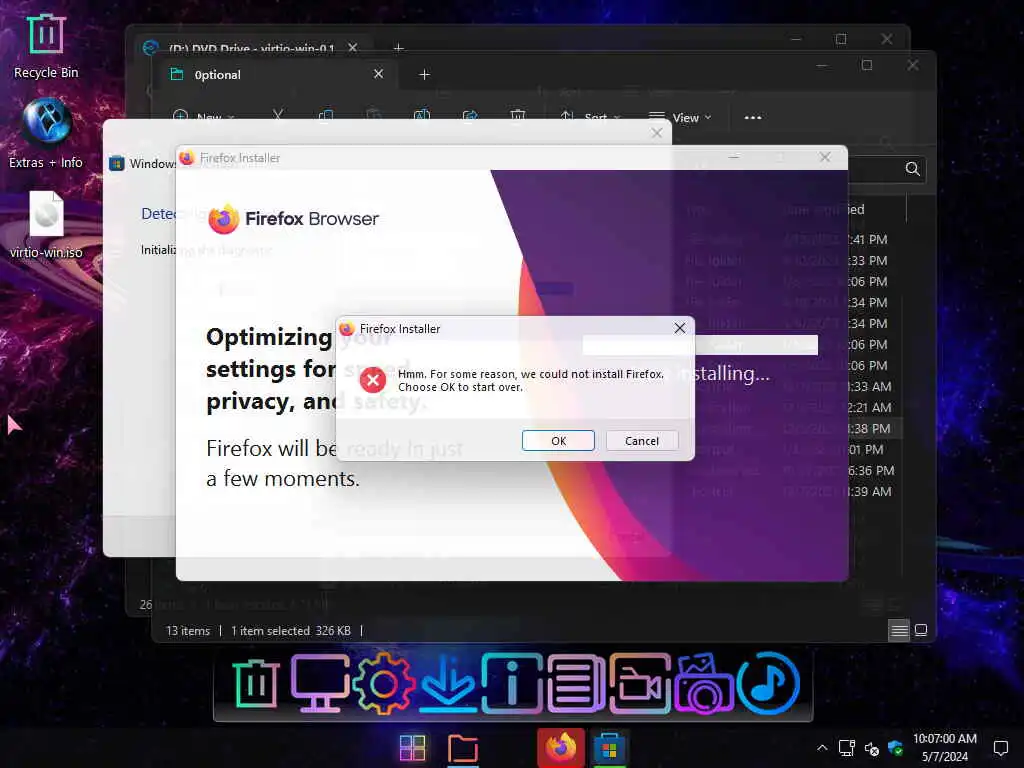Switch to the Optional tab in File Explorer

tap(274, 74)
